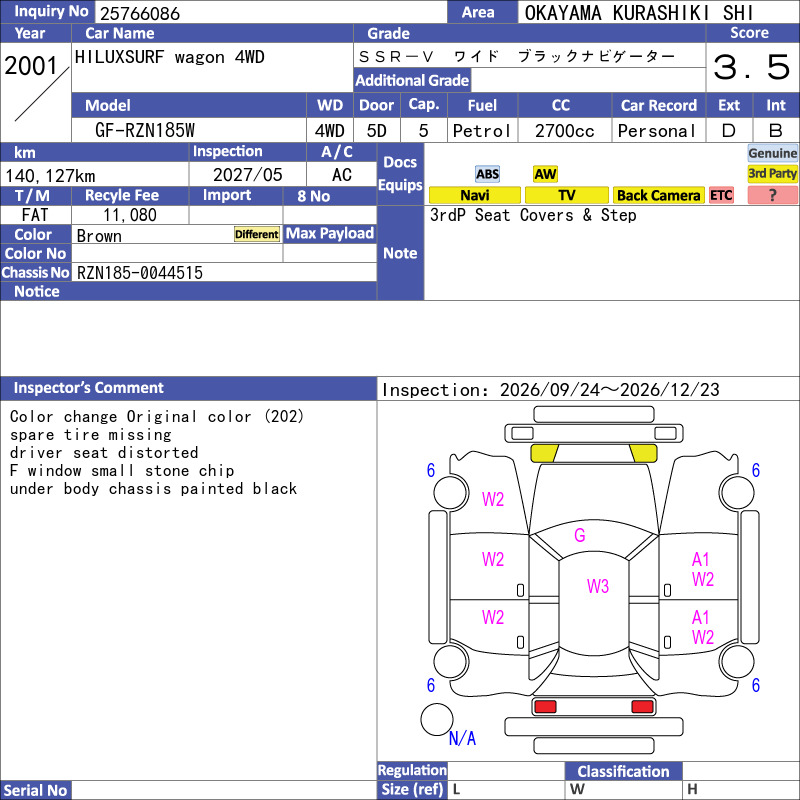
Task: Click the Additional Grade header
Action: 412,80
